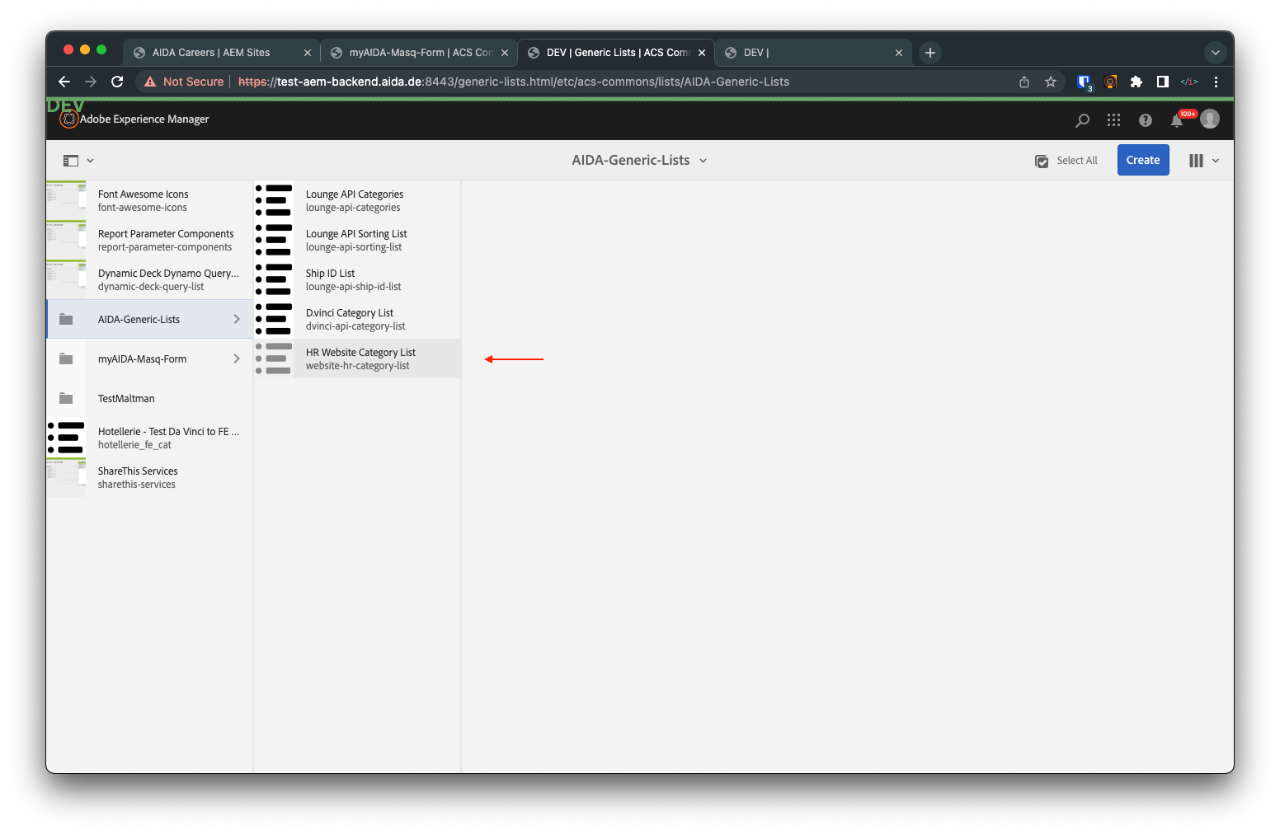
Task: Open AEM global search
Action: (1082, 119)
